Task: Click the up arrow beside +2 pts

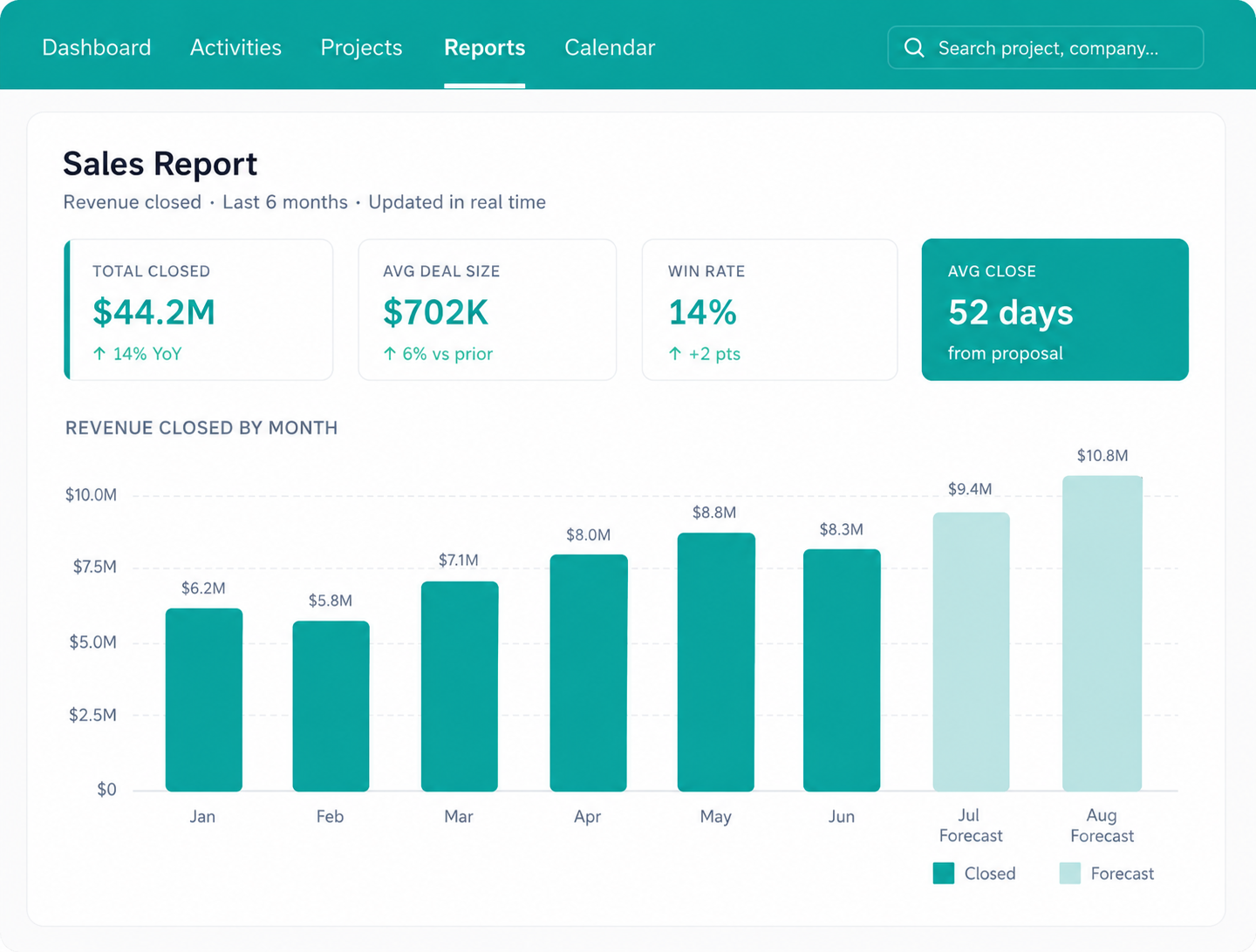Action: [x=675, y=353]
